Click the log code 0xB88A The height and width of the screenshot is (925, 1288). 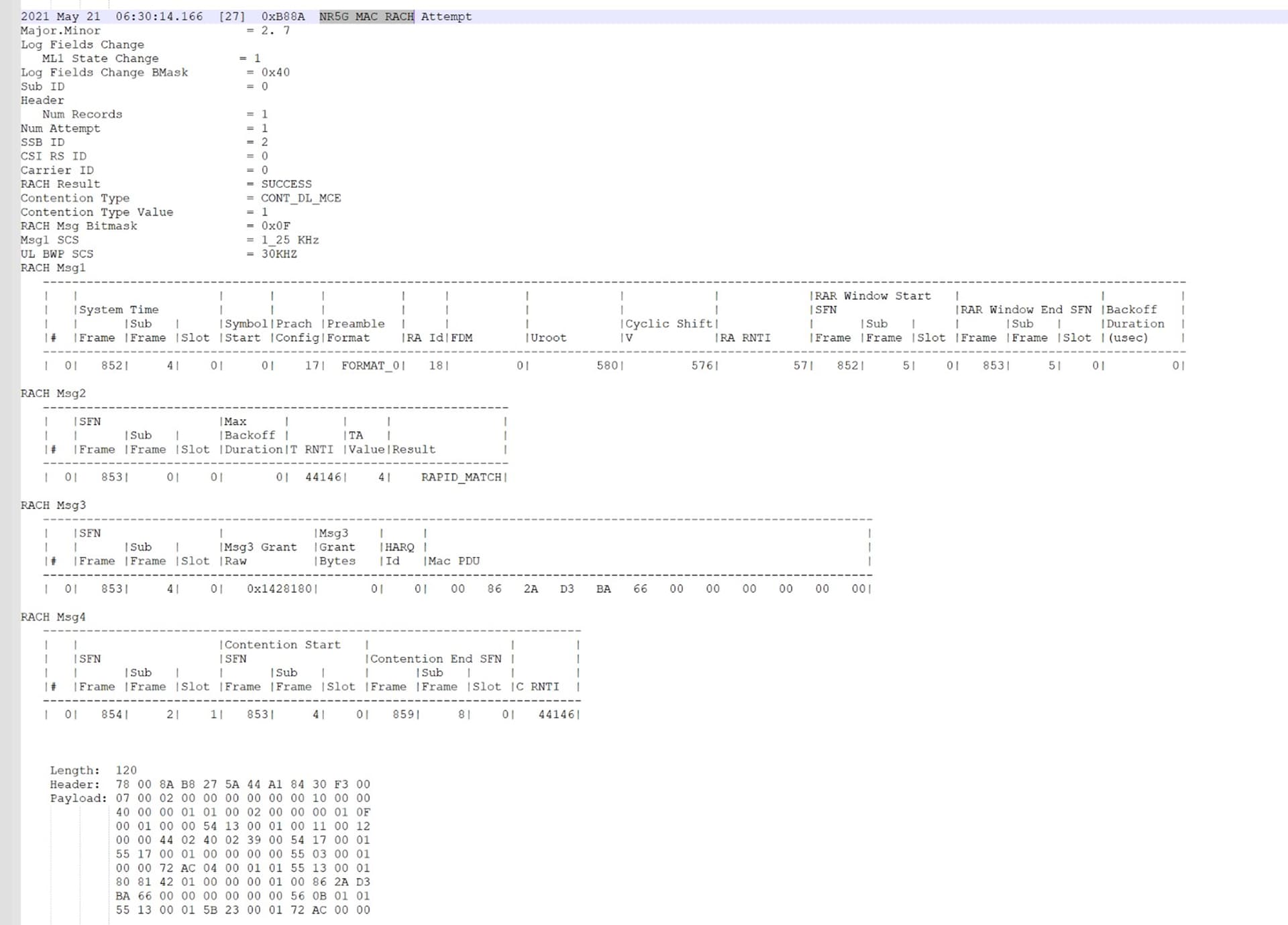283,17
